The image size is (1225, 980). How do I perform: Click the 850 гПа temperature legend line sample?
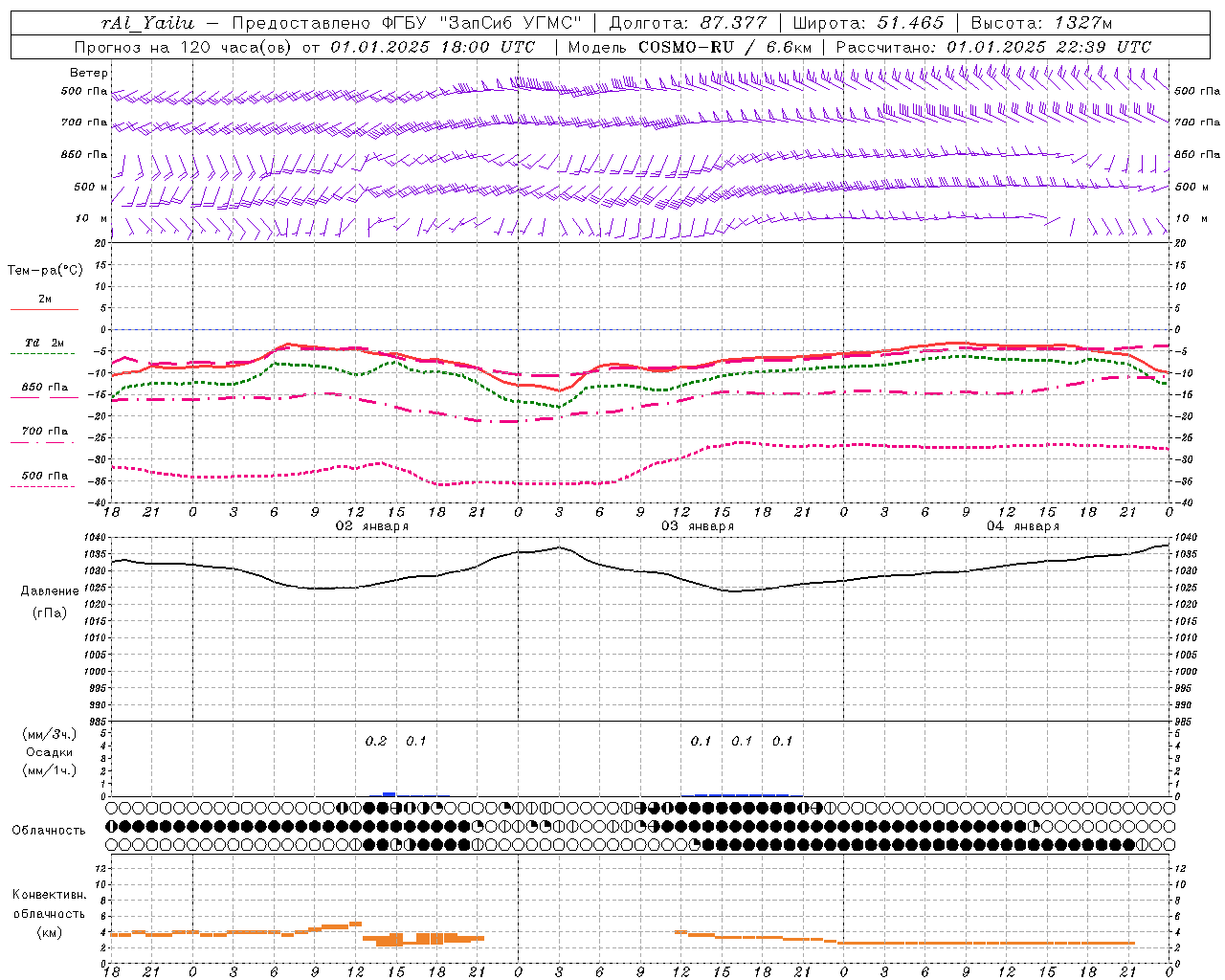pyautogui.click(x=44, y=398)
